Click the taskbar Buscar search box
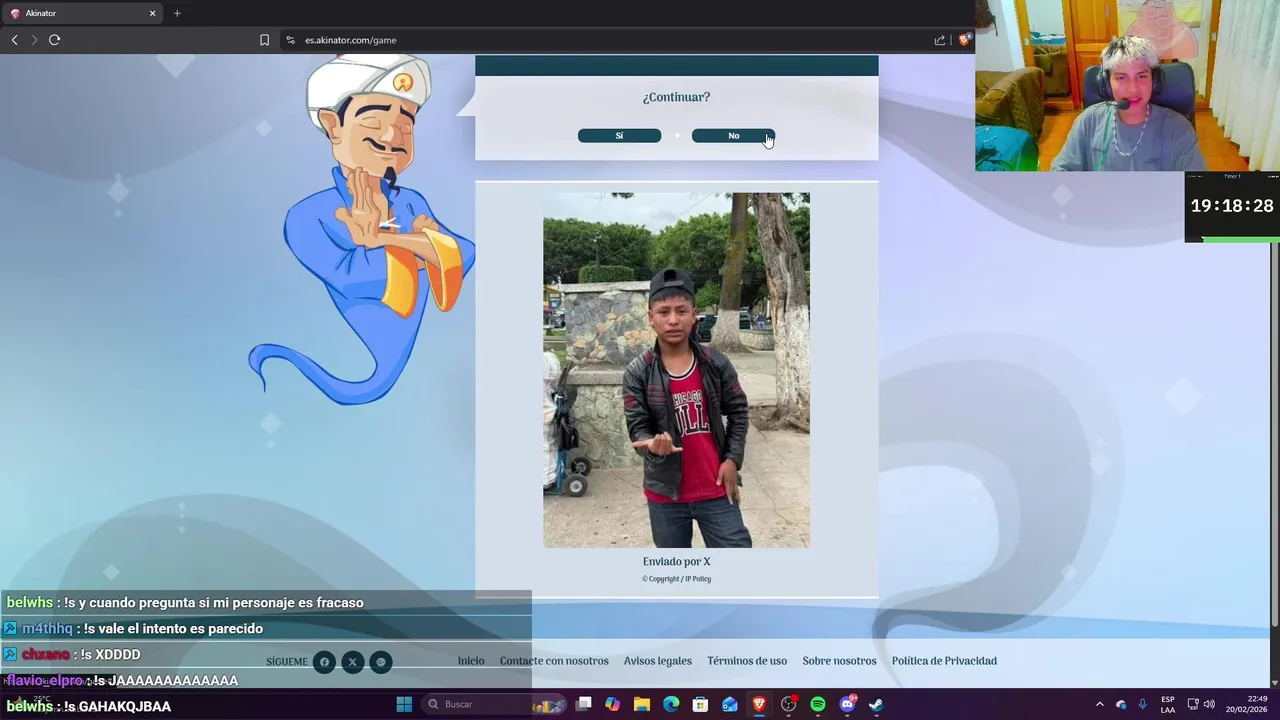This screenshot has height=720, width=1280. point(492,704)
